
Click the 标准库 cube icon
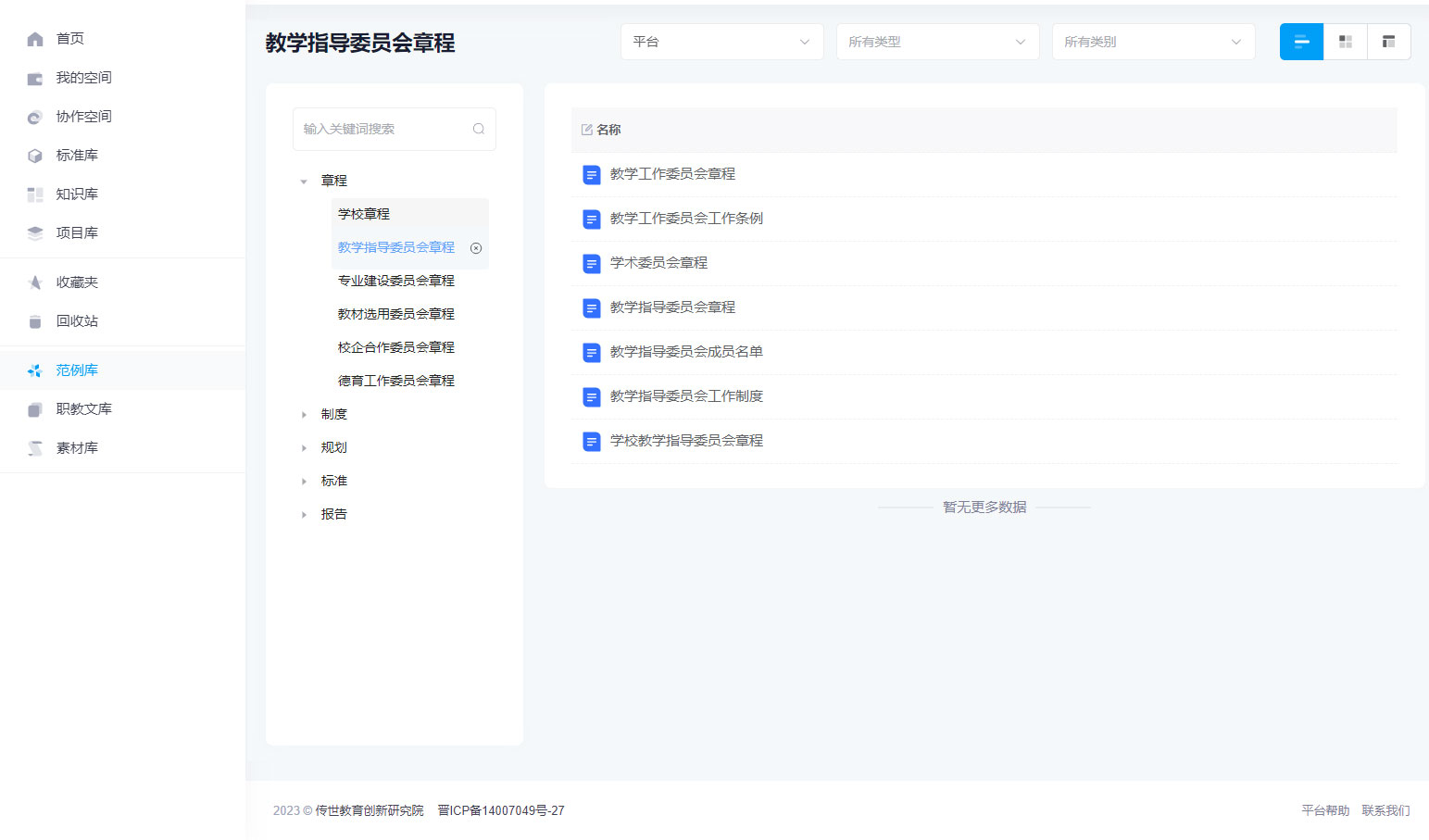pos(35,156)
